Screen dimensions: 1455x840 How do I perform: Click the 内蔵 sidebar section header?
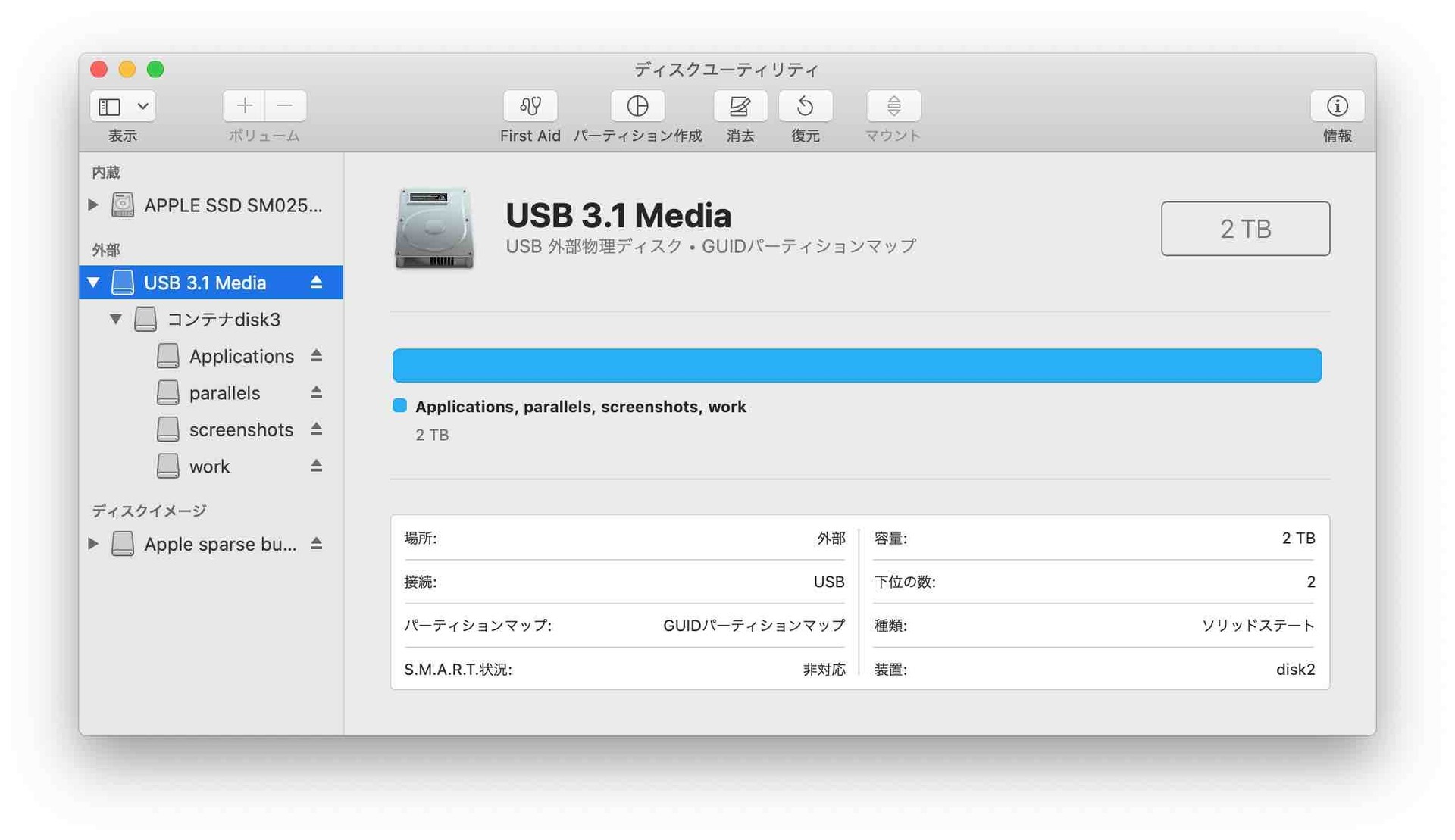click(106, 173)
